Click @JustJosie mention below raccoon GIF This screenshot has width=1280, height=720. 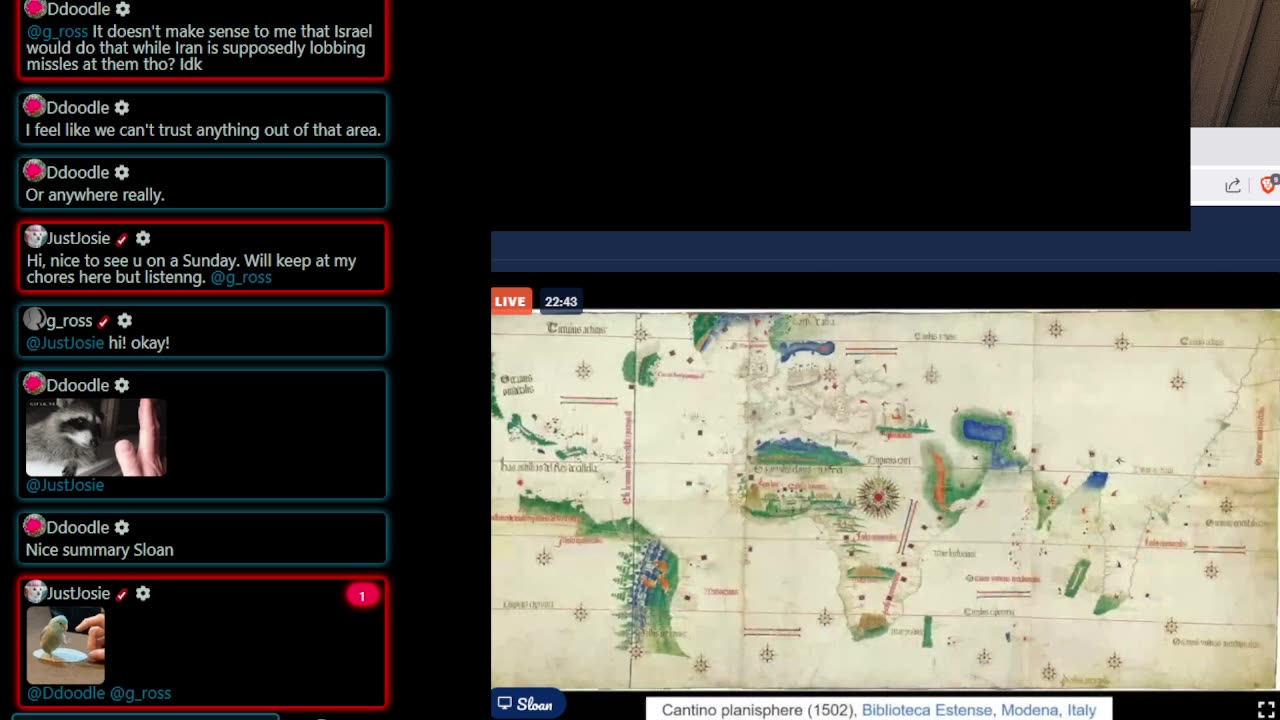tap(65, 485)
